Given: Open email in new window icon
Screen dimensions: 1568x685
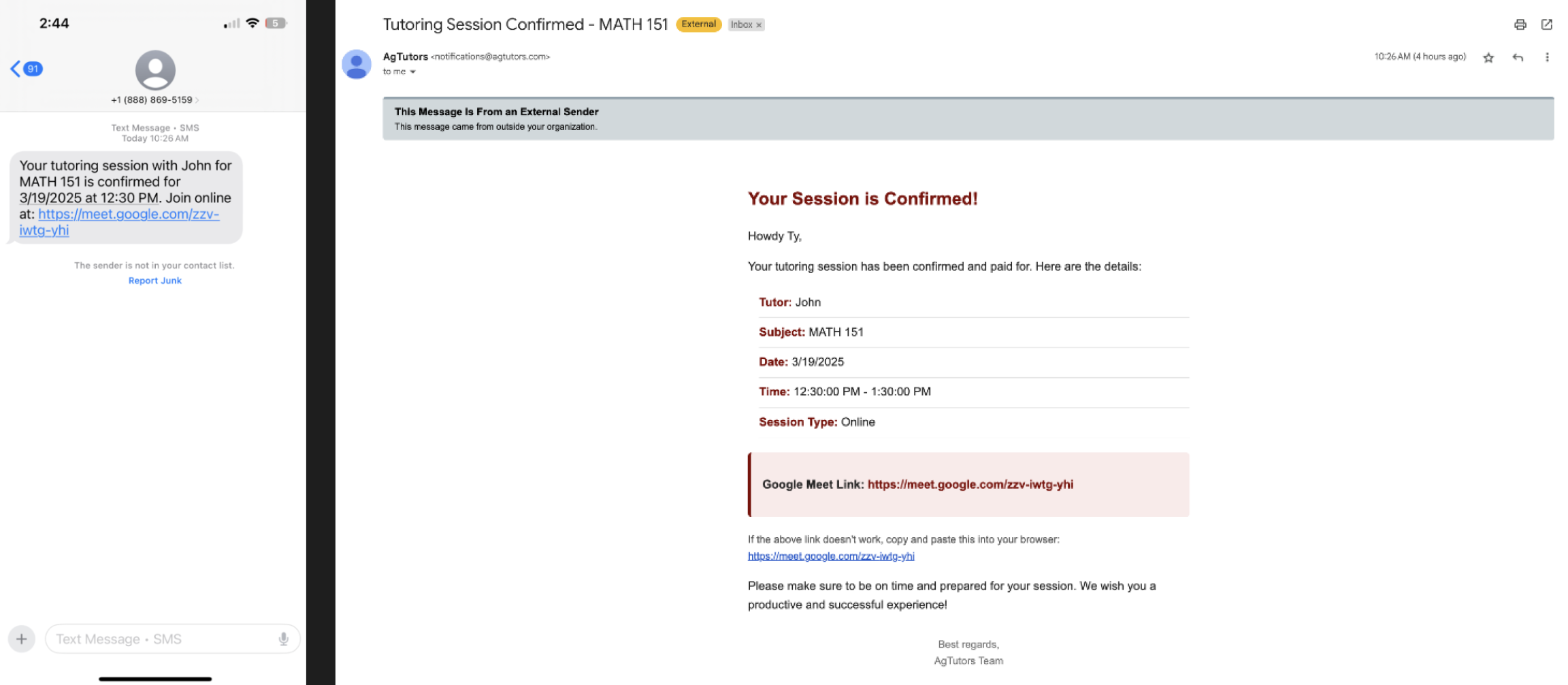Looking at the screenshot, I should click(1546, 25).
